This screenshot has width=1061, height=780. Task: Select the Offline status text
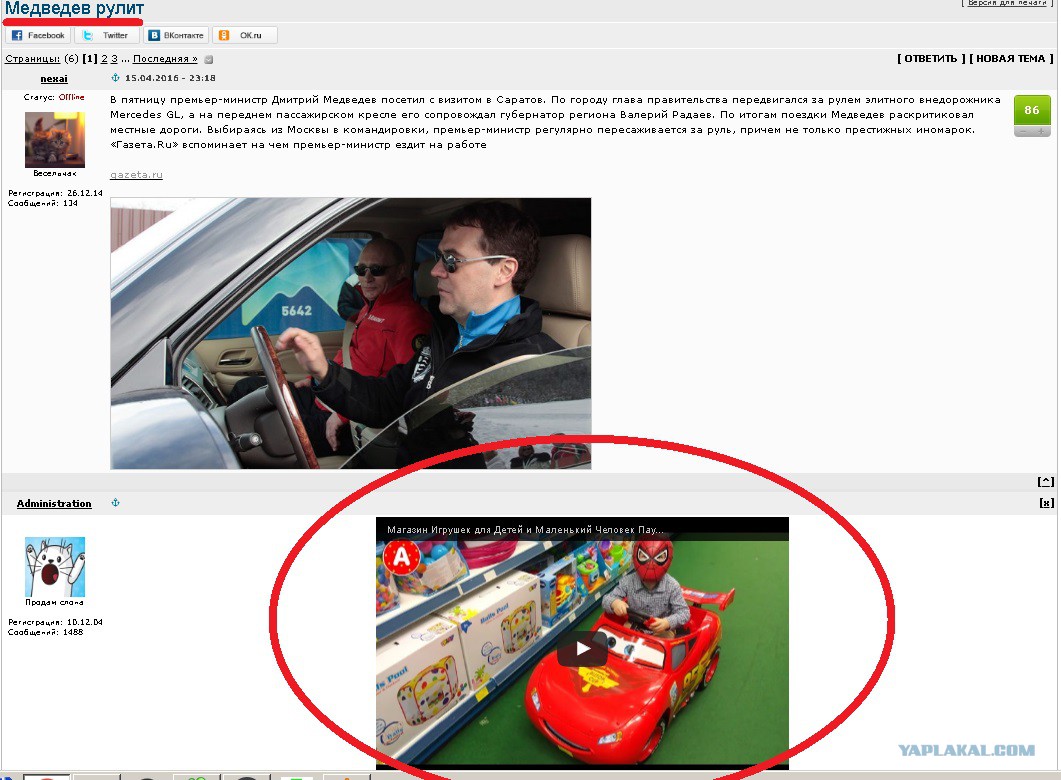71,97
